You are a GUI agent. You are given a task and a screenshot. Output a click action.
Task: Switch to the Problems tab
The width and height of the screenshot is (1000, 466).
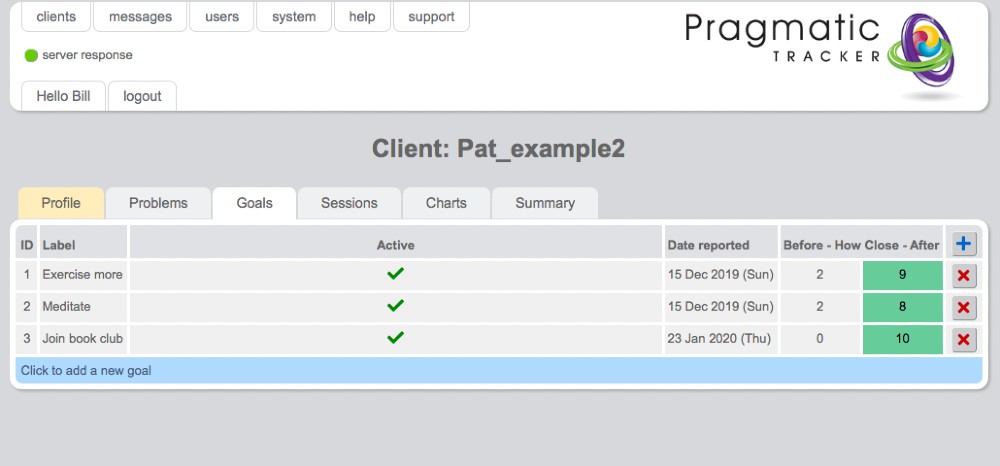pos(158,203)
